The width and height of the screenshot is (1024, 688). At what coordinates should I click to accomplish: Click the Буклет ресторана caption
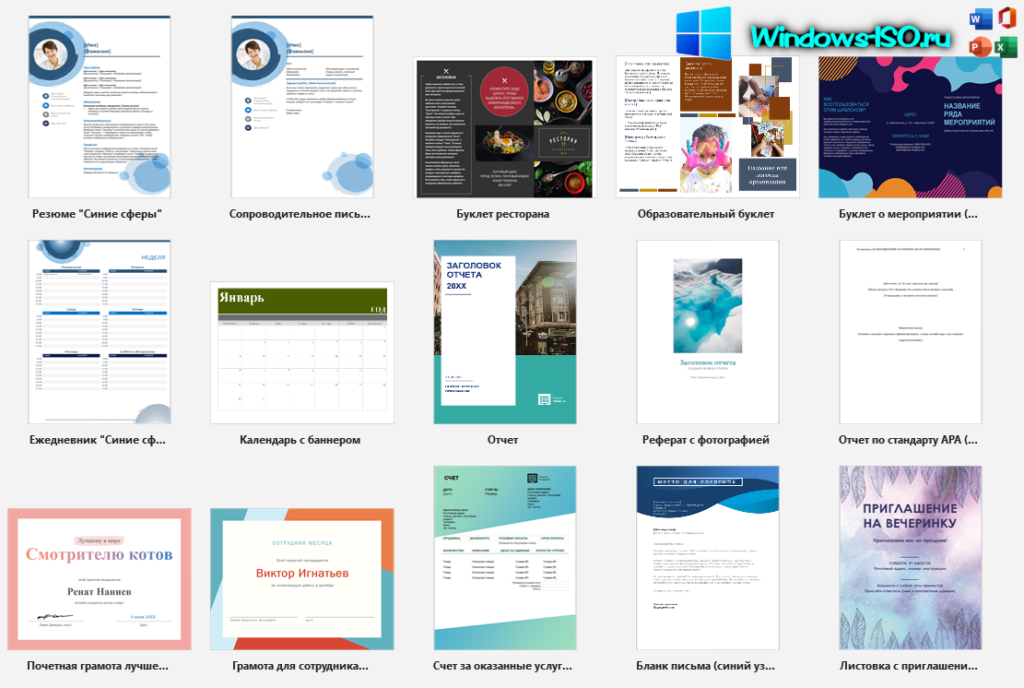point(503,214)
